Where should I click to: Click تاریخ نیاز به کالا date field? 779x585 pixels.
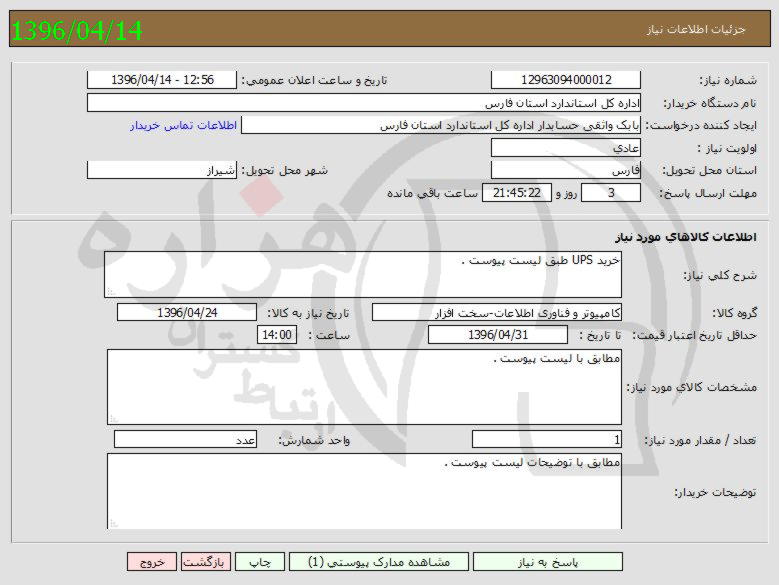[187, 312]
